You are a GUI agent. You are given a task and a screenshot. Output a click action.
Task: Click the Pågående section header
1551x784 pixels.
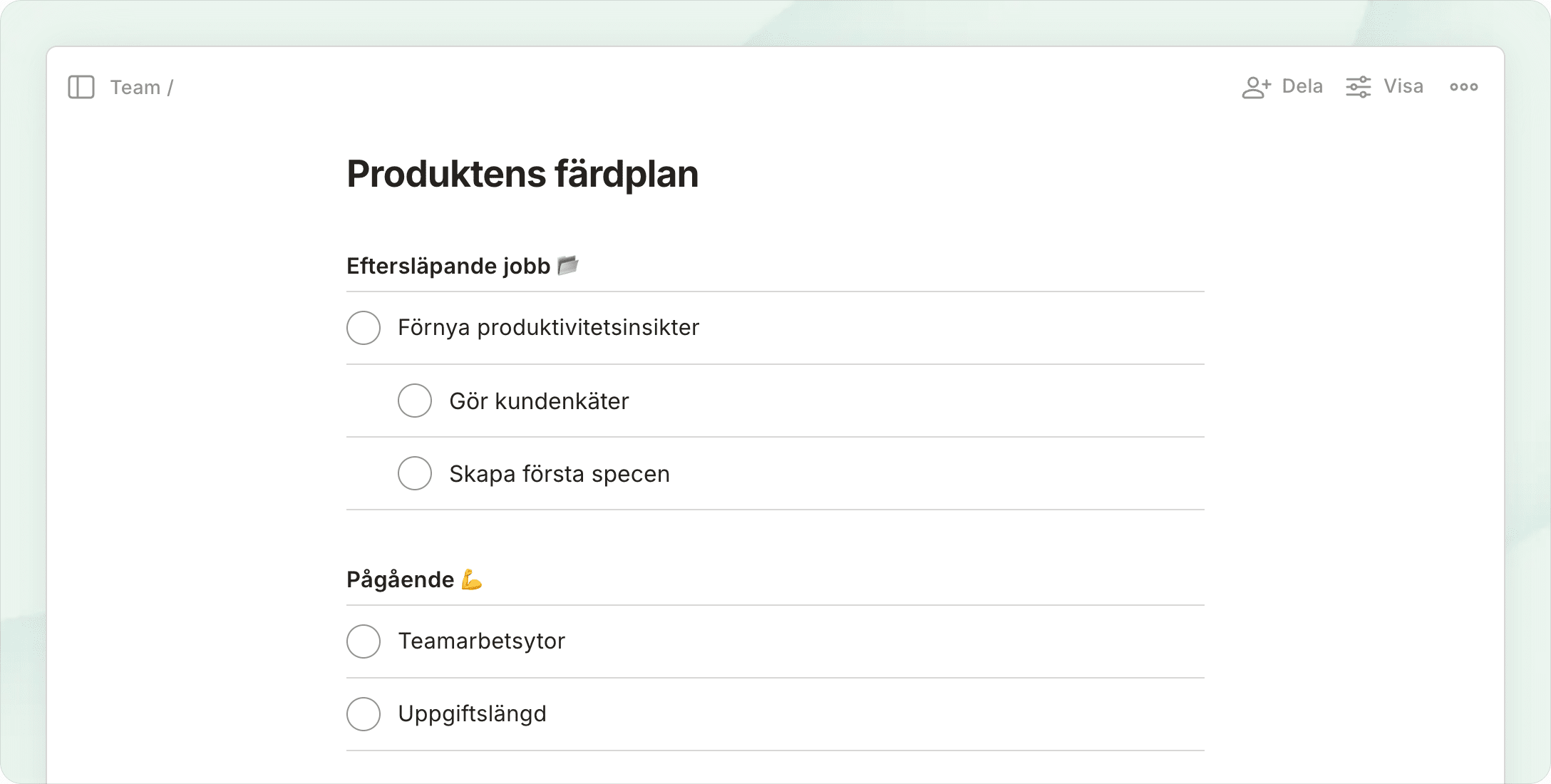pyautogui.click(x=400, y=579)
